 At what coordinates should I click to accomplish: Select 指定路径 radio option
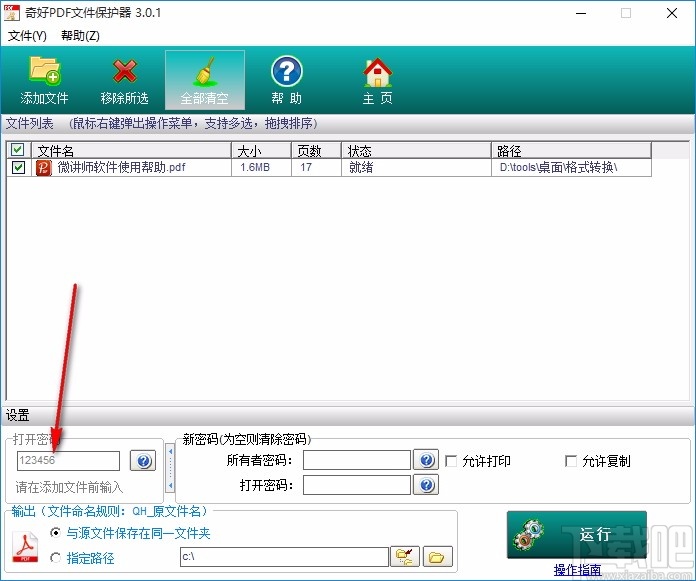[x=55, y=557]
